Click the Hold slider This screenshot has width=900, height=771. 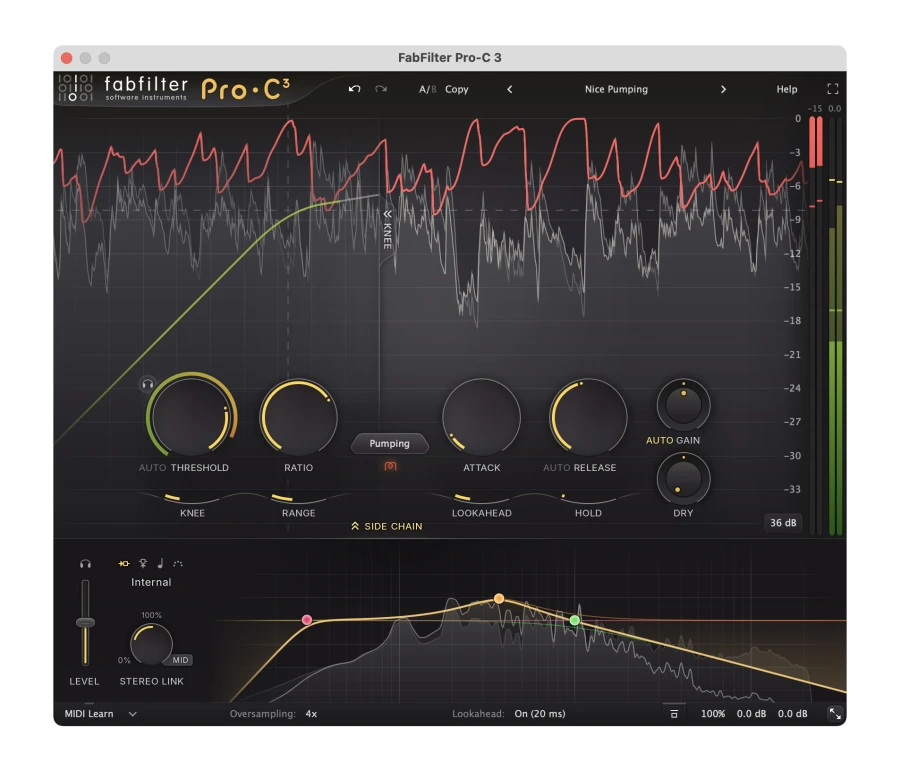pyautogui.click(x=588, y=498)
